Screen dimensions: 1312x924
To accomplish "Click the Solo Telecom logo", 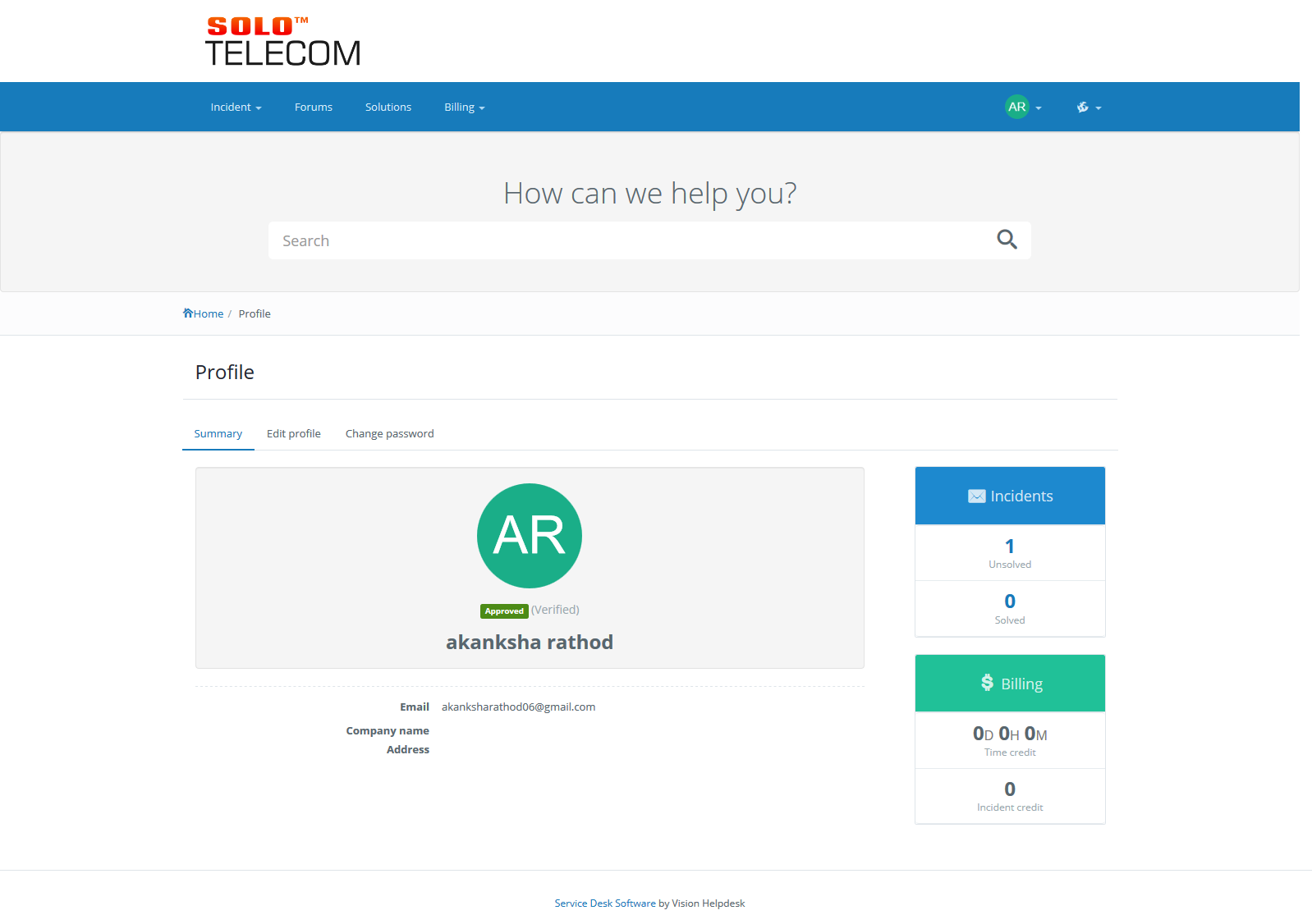I will [282, 42].
